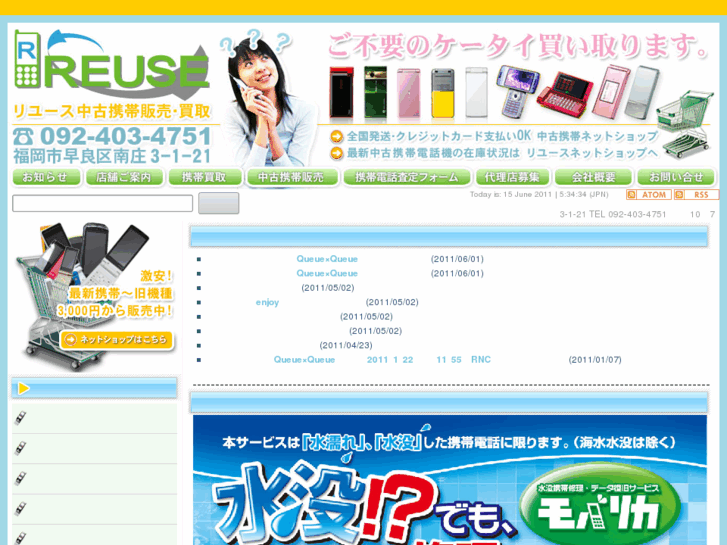Open first Queue×Queue news link dated 2011/06/01
The height and width of the screenshot is (545, 727).
click(x=327, y=259)
